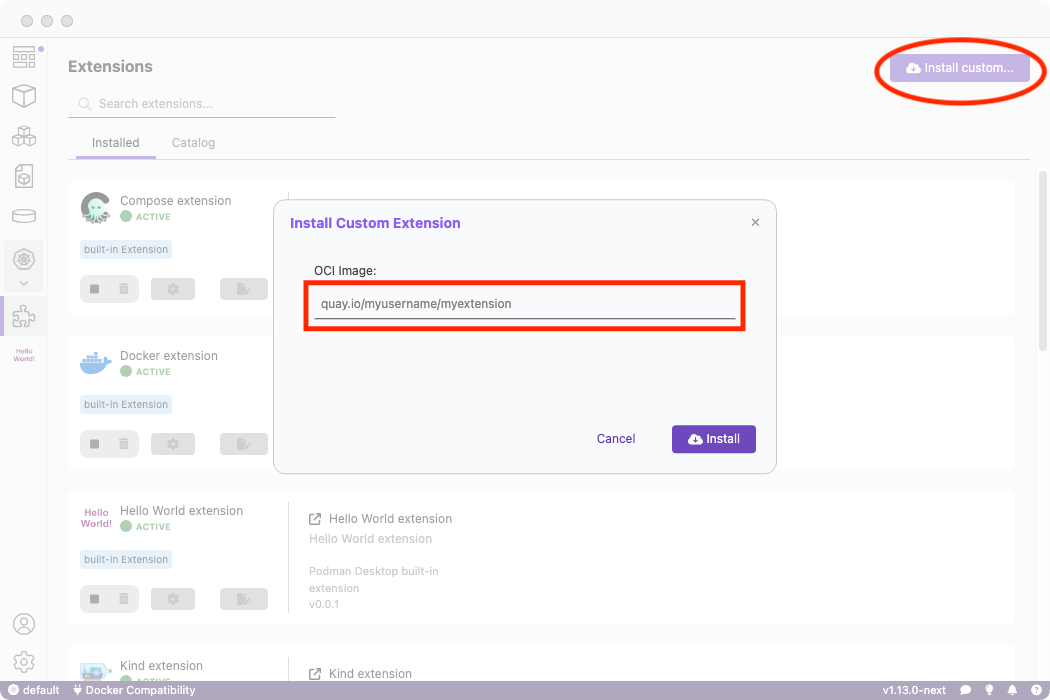Image resolution: width=1050 pixels, height=700 pixels.
Task: Click the OCI Image input field
Action: (524, 304)
